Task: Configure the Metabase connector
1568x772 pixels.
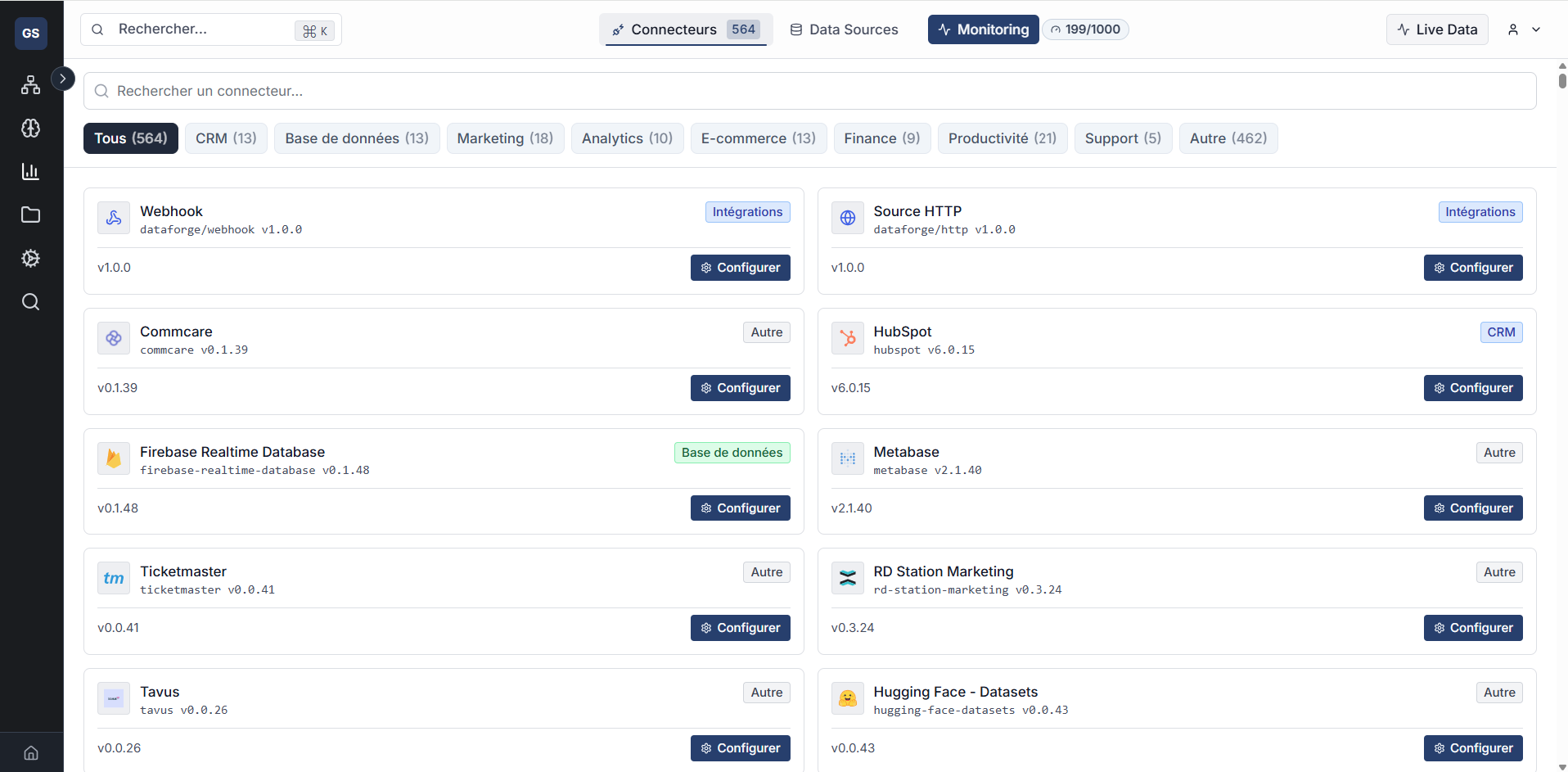Action: (x=1473, y=508)
